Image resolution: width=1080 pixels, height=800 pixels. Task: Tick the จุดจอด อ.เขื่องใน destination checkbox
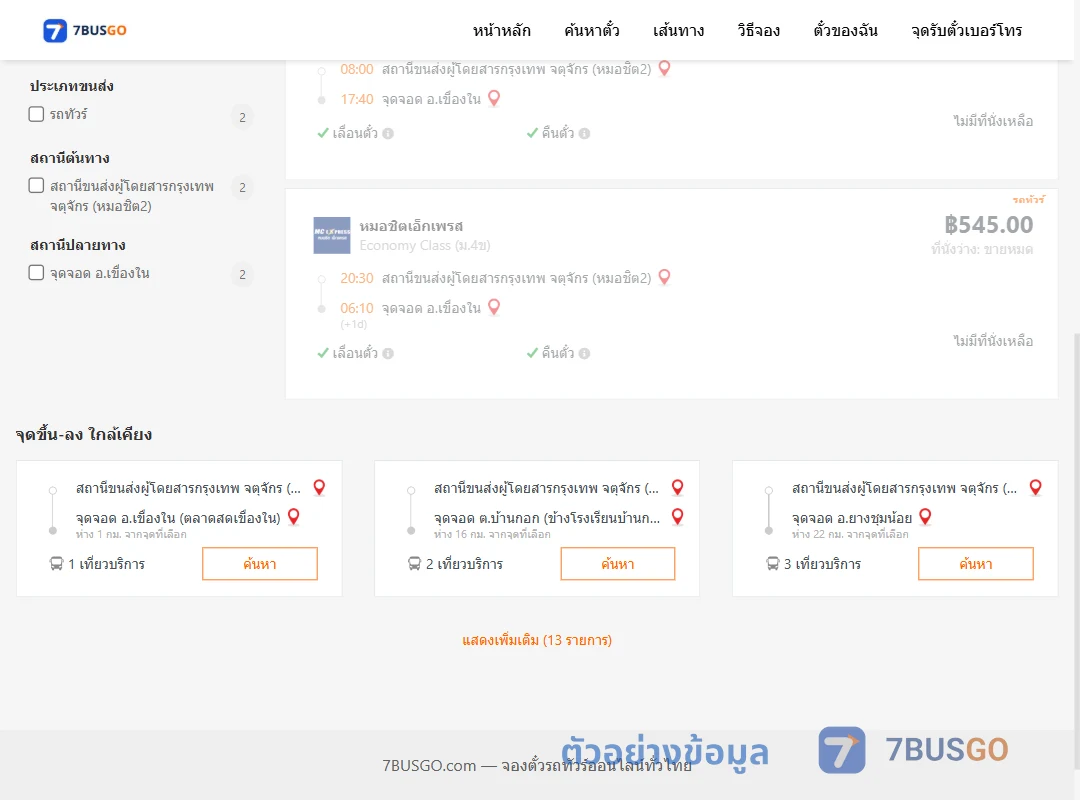37,272
